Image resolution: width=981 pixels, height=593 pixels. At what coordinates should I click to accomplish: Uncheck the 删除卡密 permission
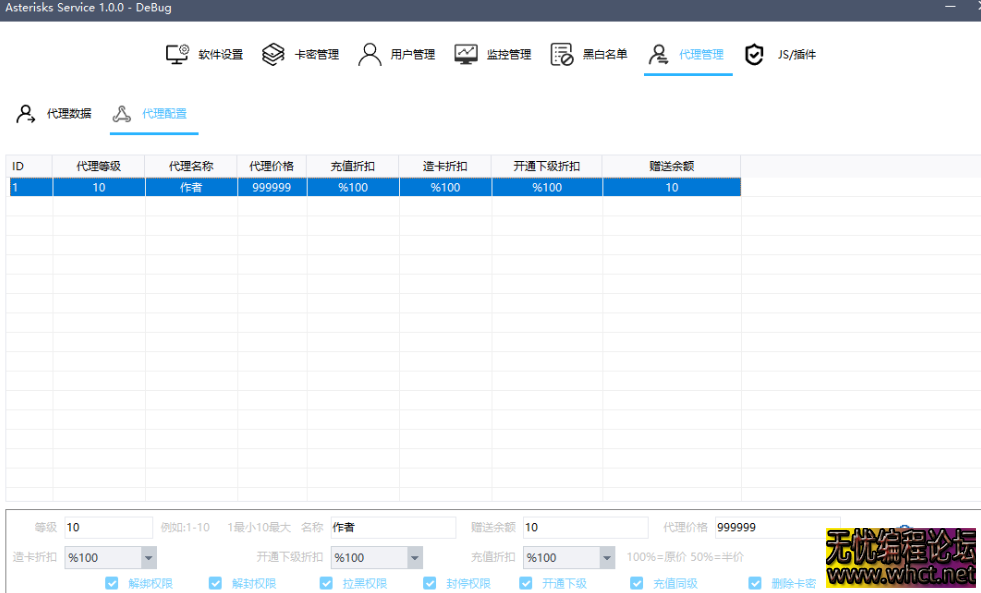(755, 583)
